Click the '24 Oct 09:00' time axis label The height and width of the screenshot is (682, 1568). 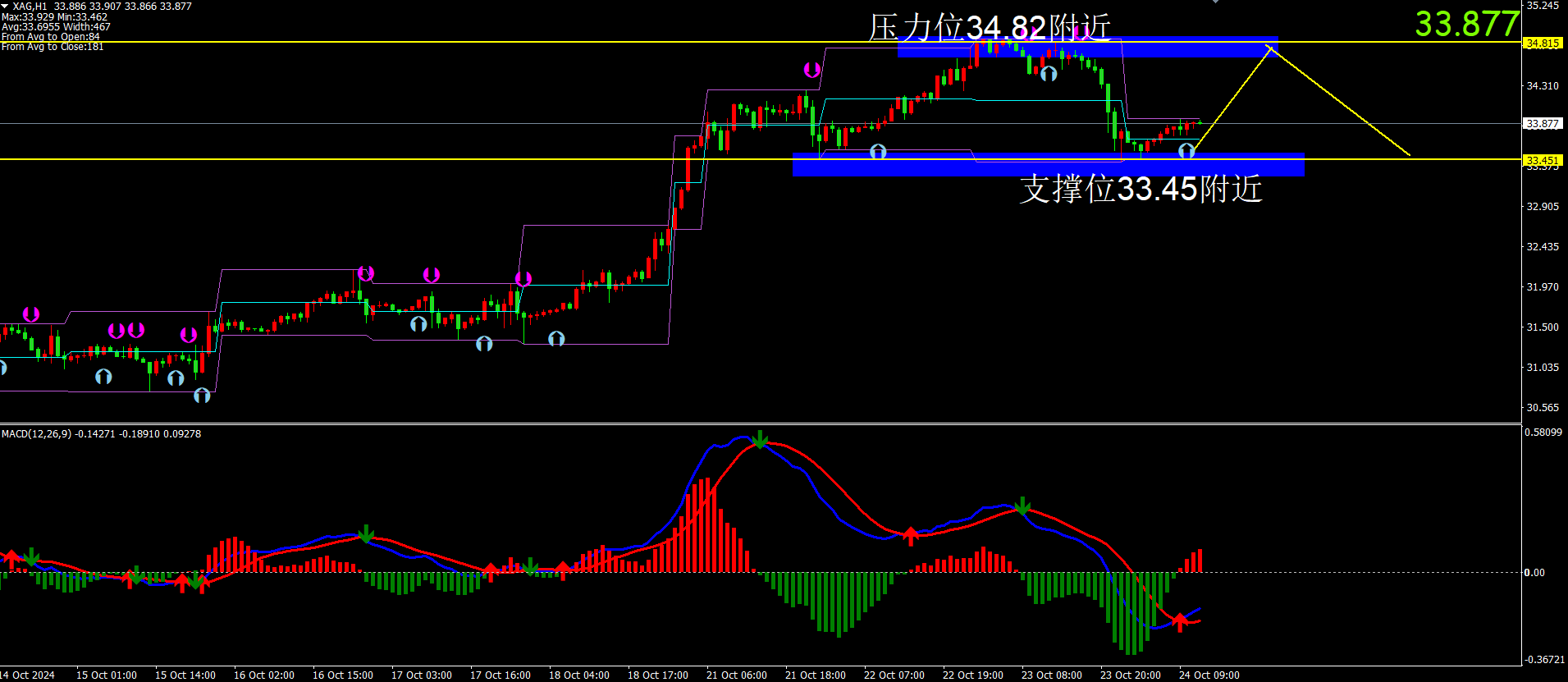coord(1209,675)
